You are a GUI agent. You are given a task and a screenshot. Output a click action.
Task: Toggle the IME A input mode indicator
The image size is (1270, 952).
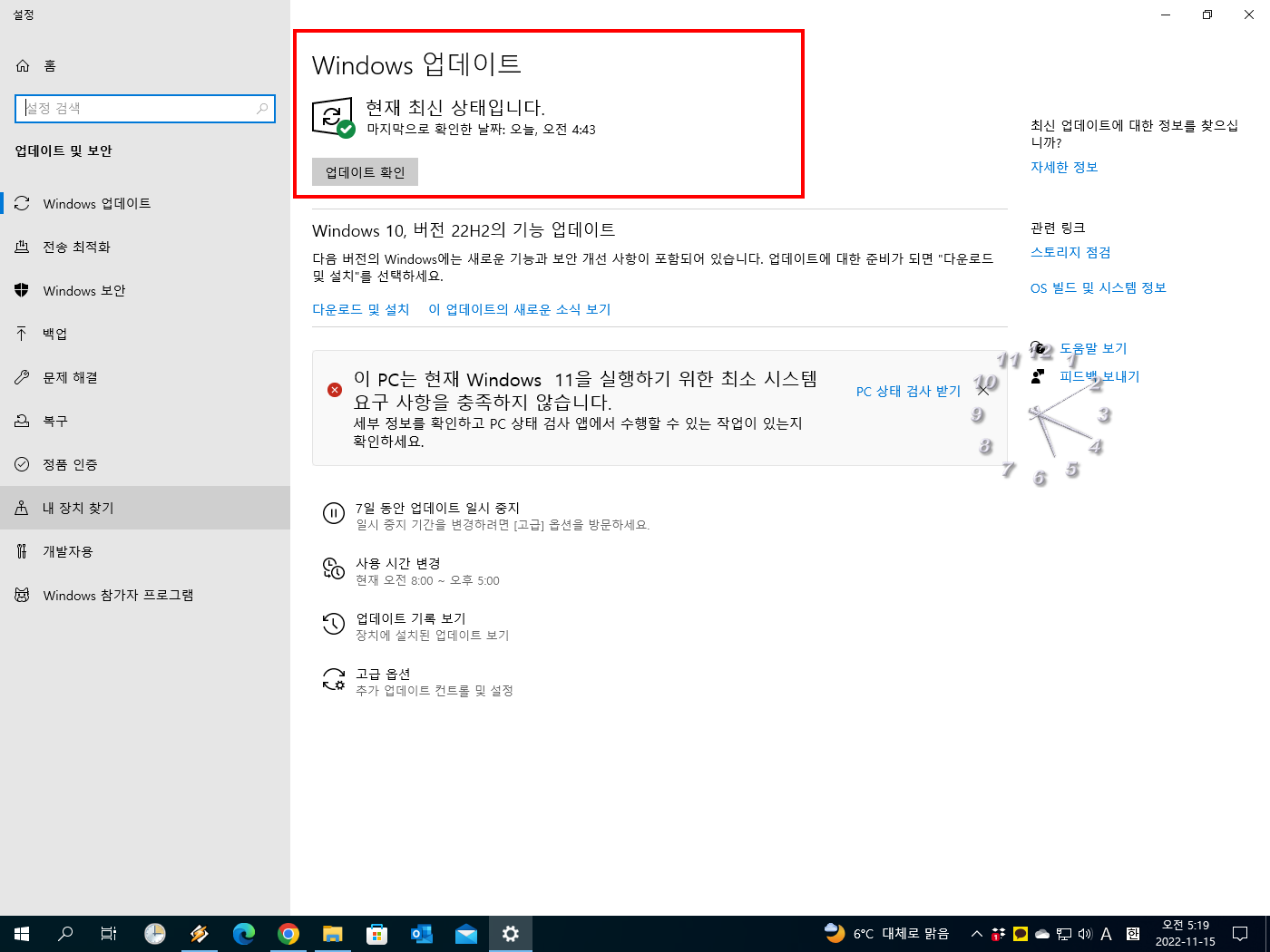pyautogui.click(x=1107, y=934)
